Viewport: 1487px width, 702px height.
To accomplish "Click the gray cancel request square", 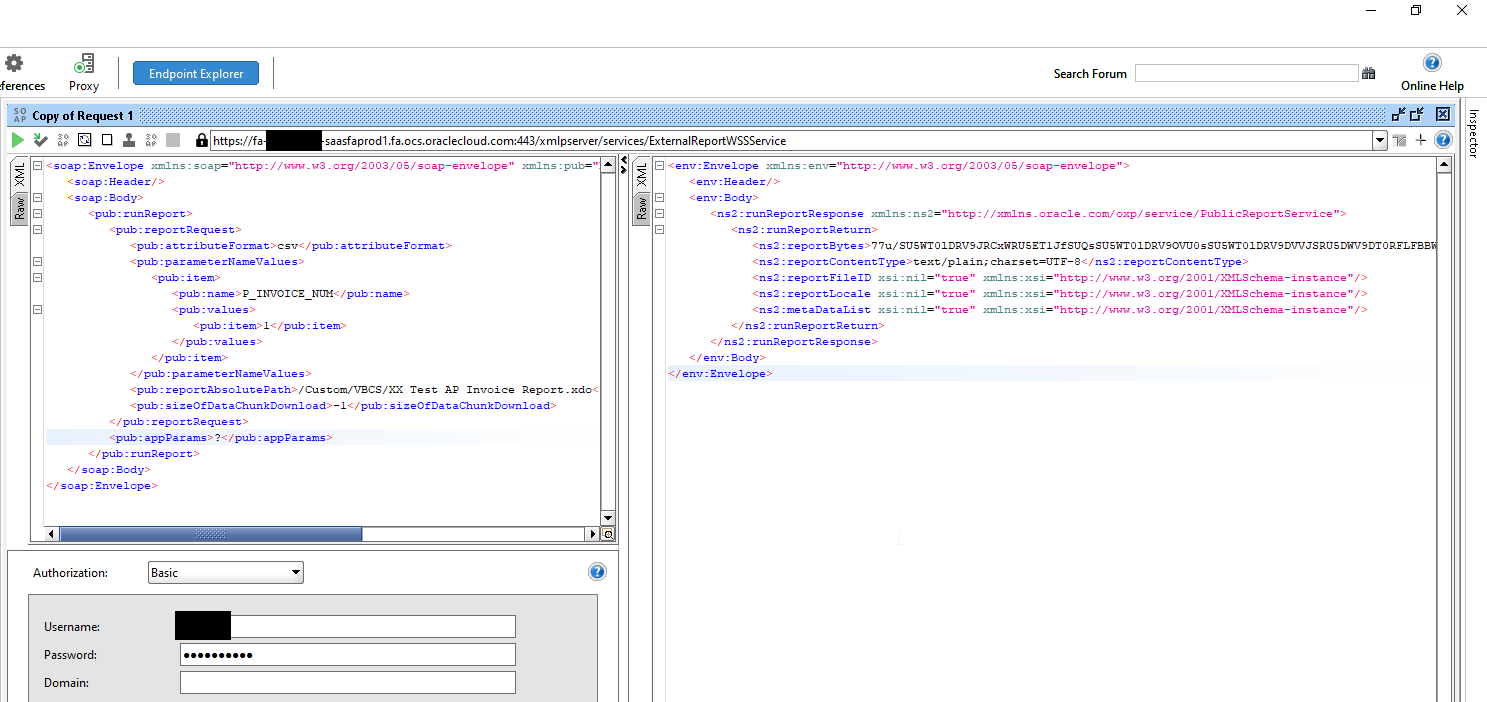I will [x=173, y=140].
